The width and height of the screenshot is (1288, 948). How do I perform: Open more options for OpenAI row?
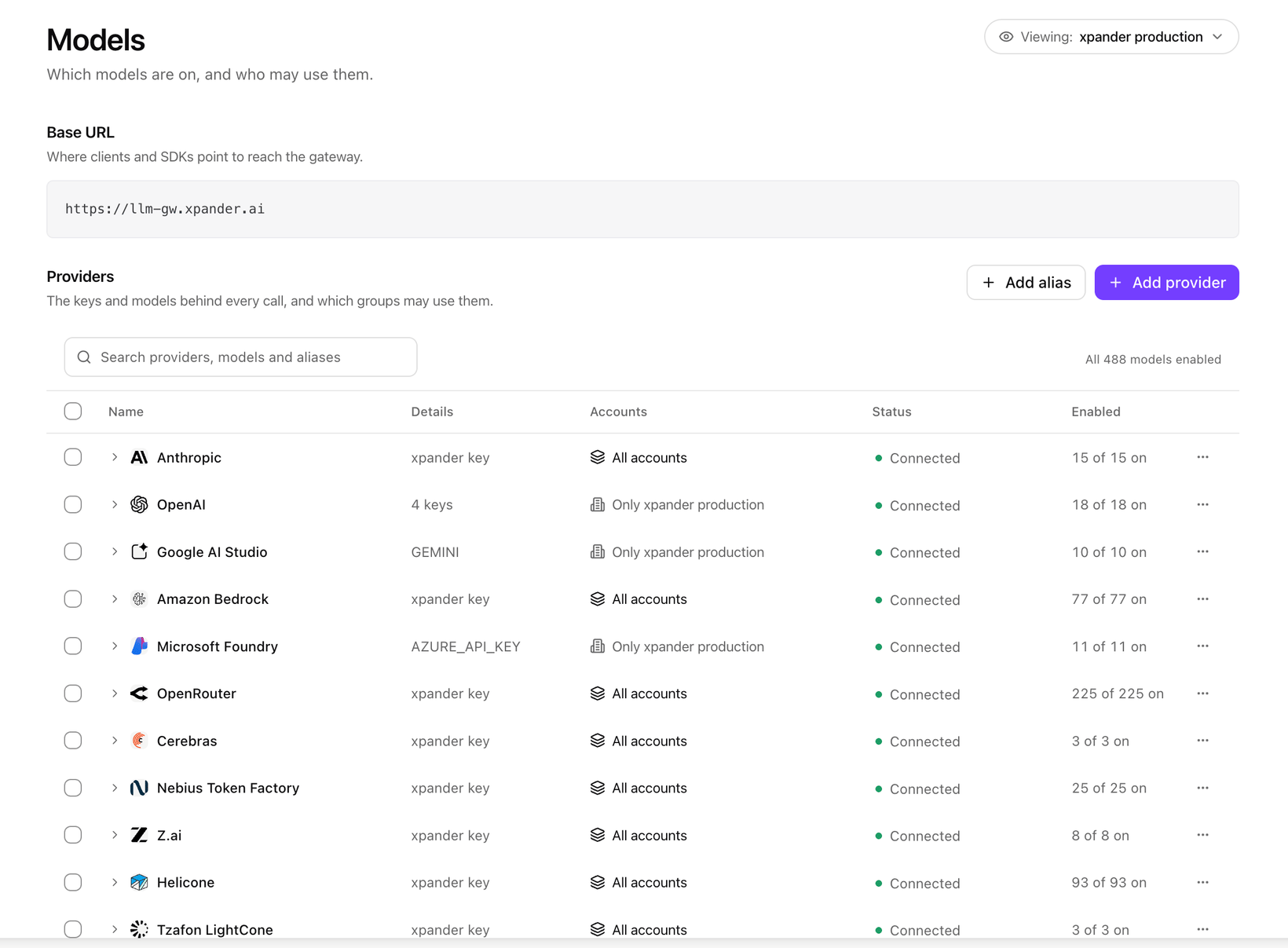1202,504
